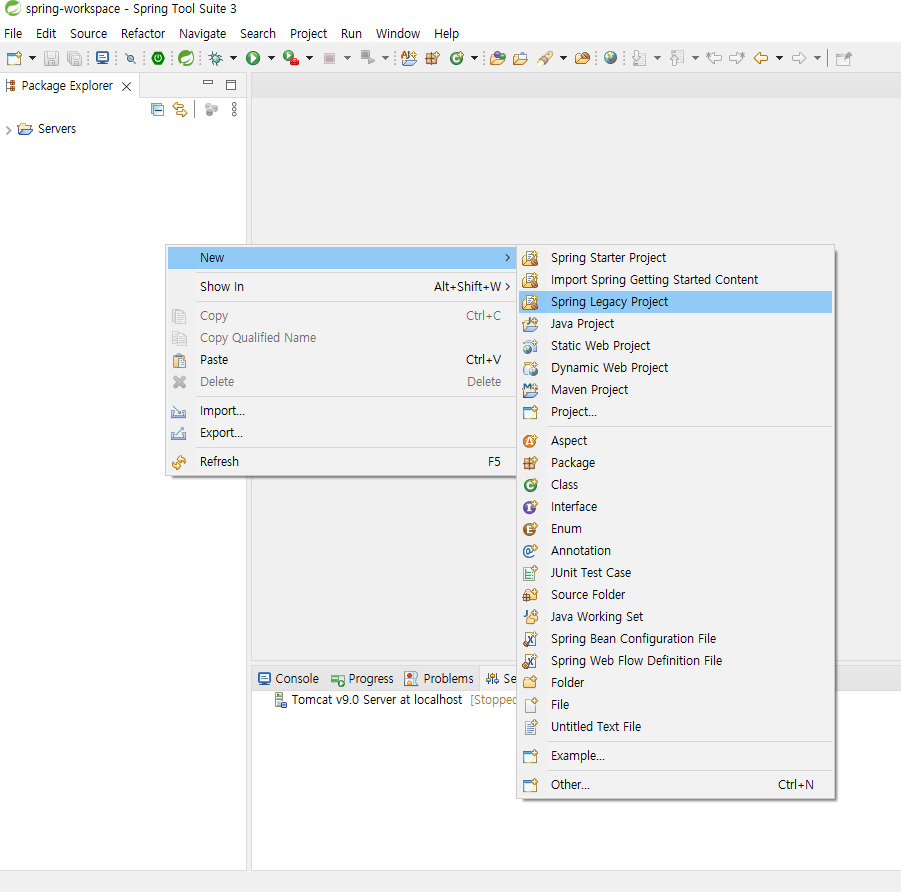Open dropdown arrow next to New wizard icon
This screenshot has width=901, height=892.
pyautogui.click(x=32, y=58)
